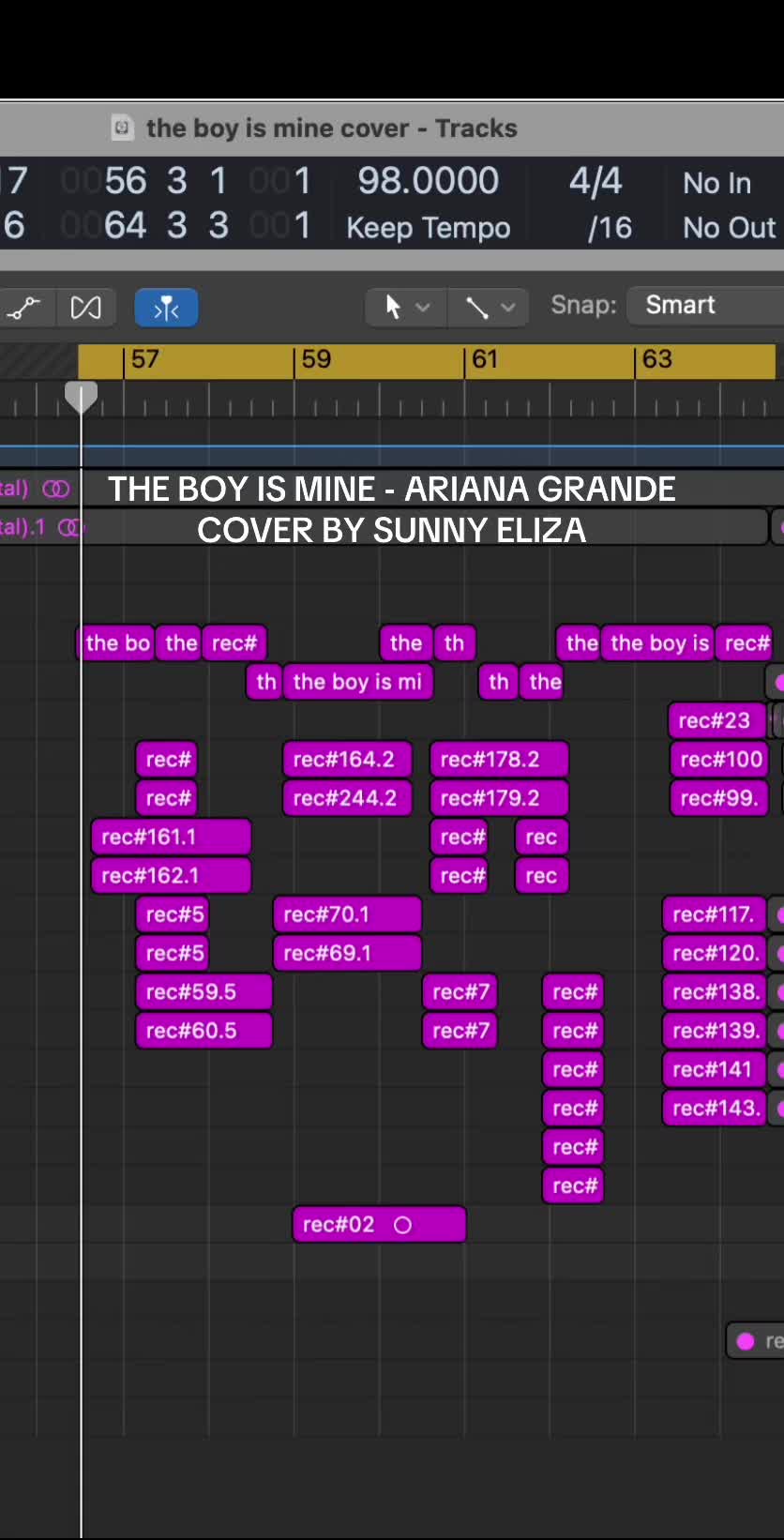Click the stereo icon on the first 'tal)' region
The width and height of the screenshot is (784, 1540).
pyautogui.click(x=56, y=489)
